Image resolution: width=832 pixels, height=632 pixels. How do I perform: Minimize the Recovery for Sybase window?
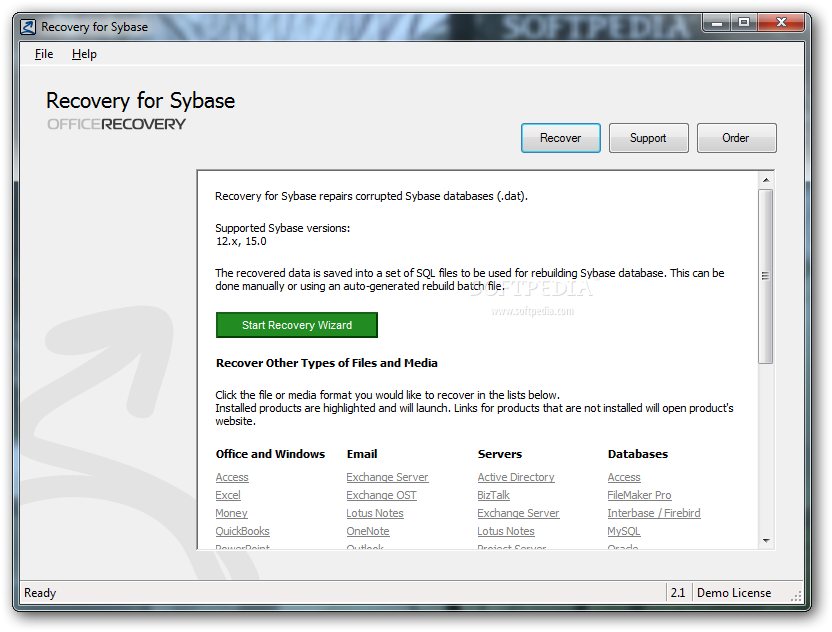point(717,23)
